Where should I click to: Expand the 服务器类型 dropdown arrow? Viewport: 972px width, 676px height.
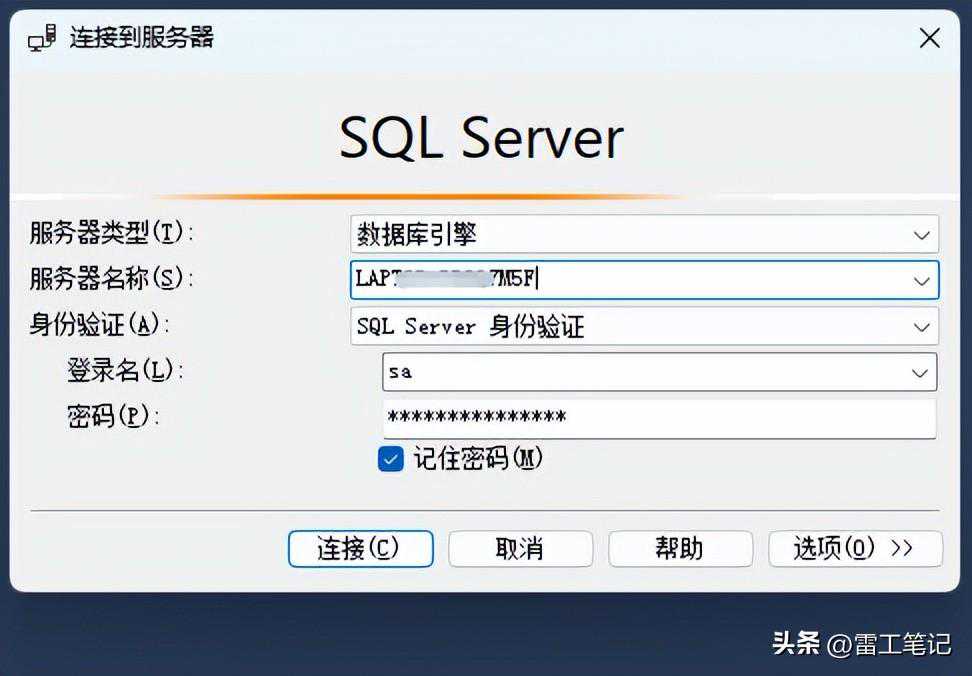[921, 235]
